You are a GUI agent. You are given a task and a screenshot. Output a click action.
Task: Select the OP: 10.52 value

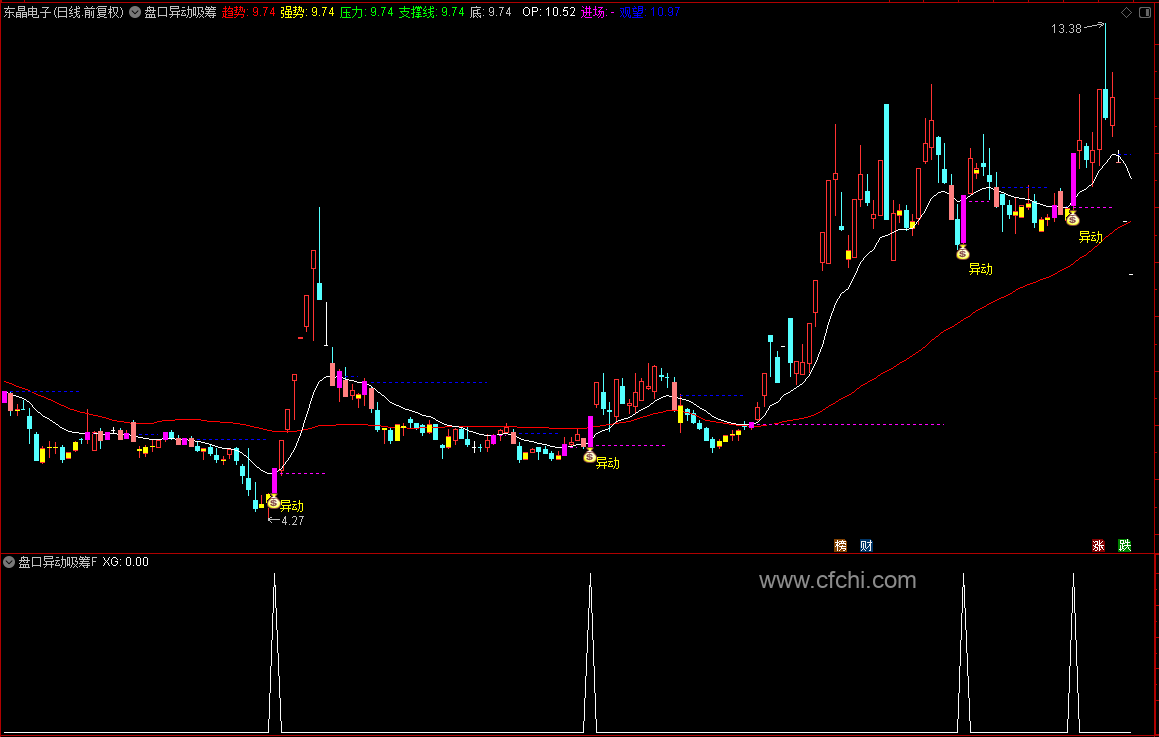coord(548,12)
